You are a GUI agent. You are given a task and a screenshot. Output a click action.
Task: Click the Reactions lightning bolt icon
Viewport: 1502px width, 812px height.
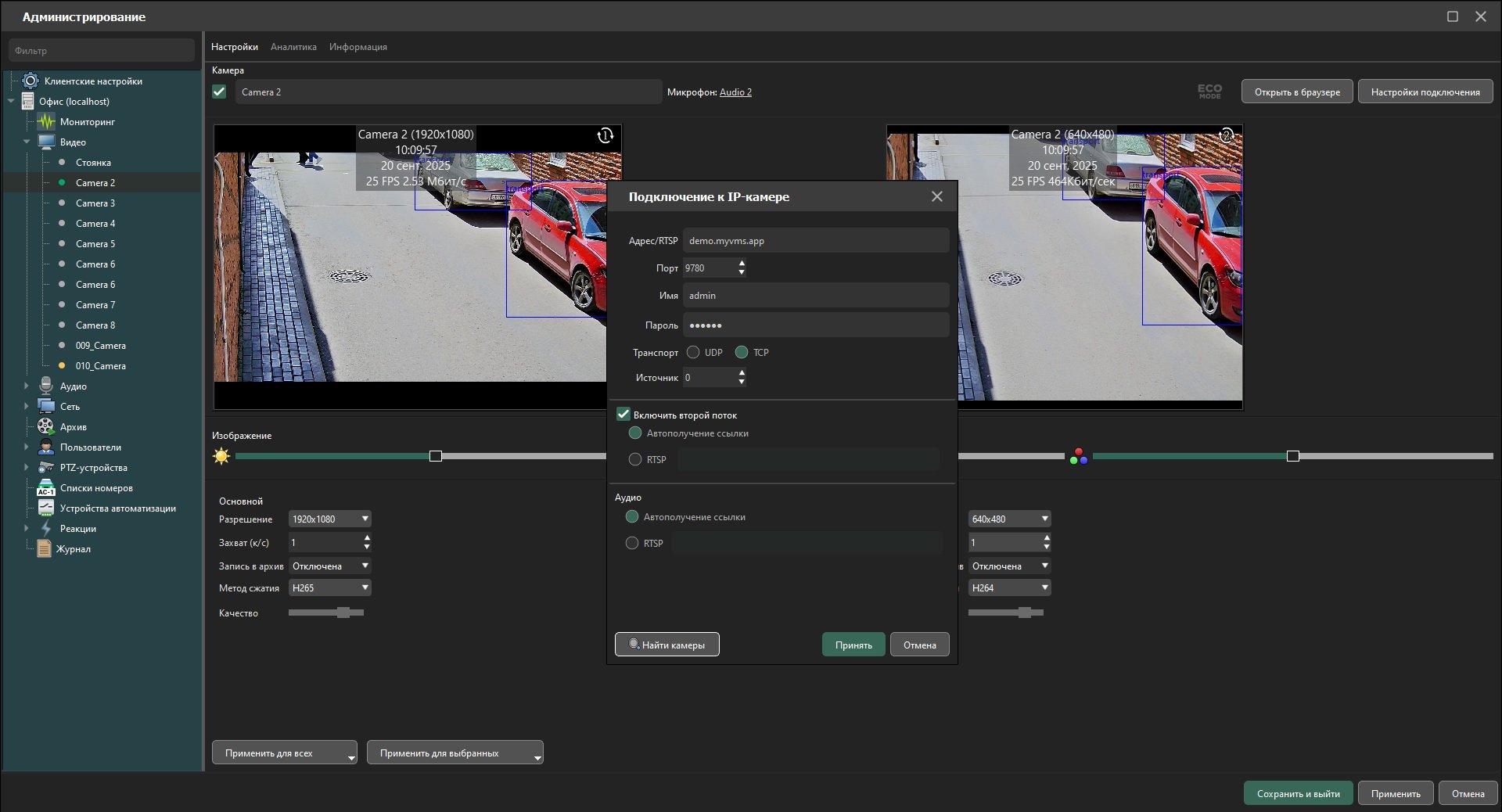46,529
